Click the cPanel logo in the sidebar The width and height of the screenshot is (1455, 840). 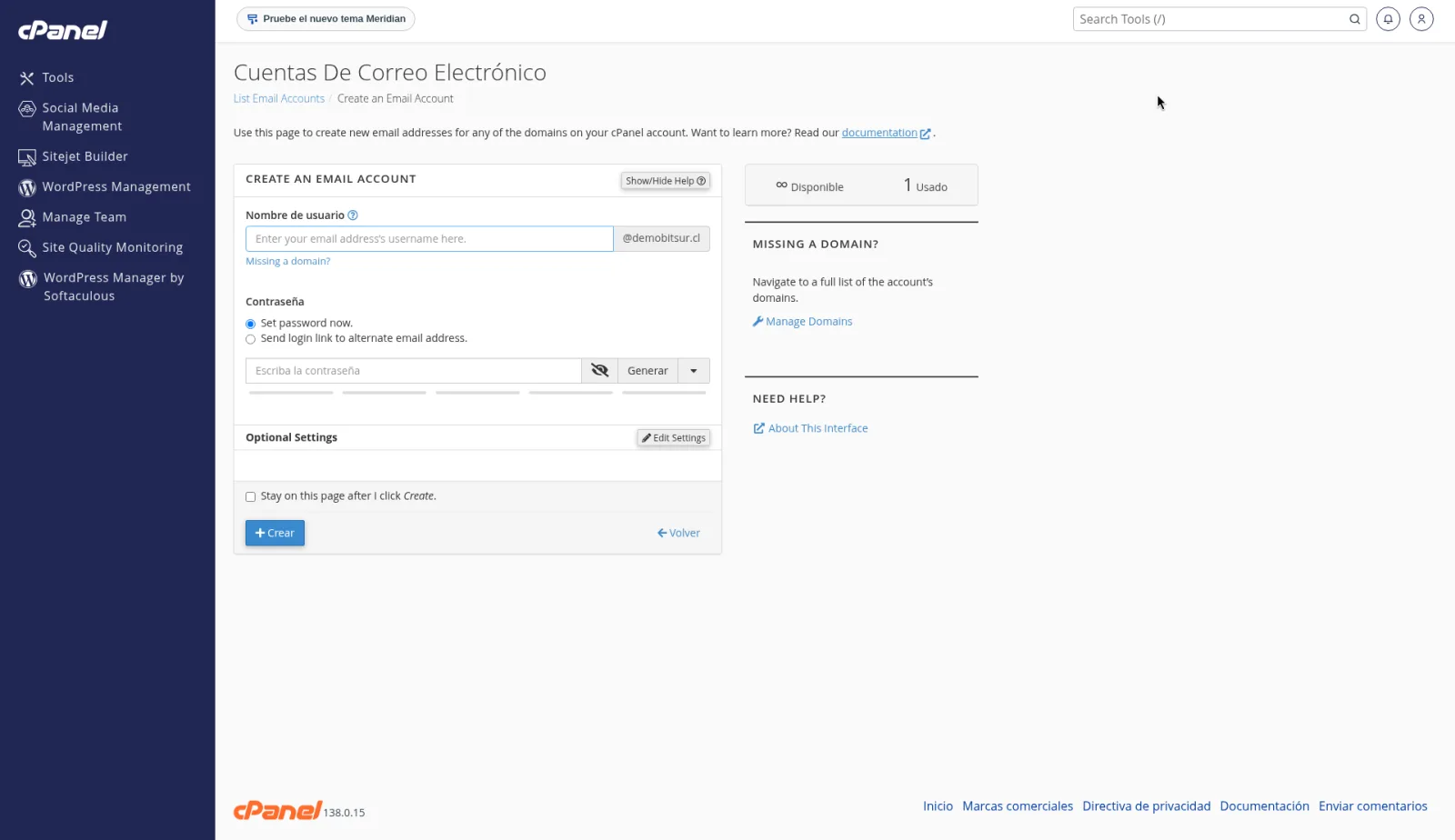63,30
